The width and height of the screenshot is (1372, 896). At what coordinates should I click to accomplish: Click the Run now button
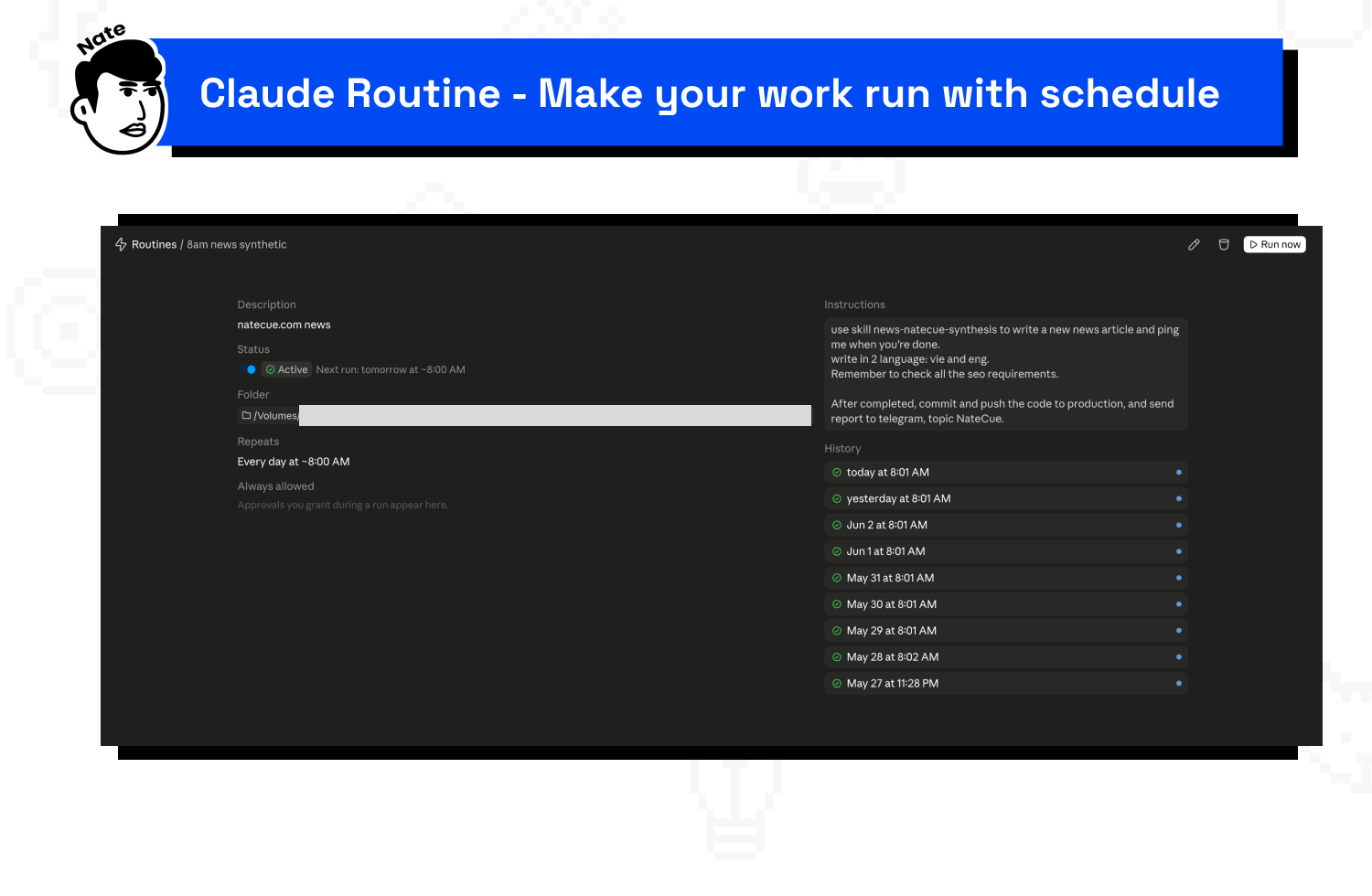coord(1275,245)
